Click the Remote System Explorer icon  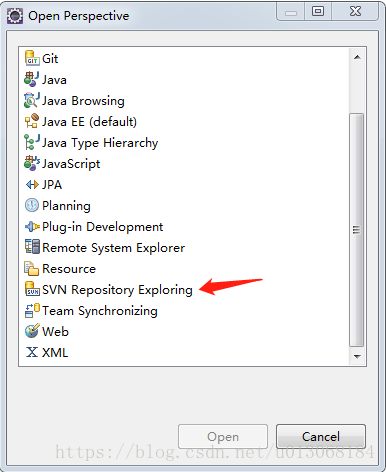tap(32, 247)
